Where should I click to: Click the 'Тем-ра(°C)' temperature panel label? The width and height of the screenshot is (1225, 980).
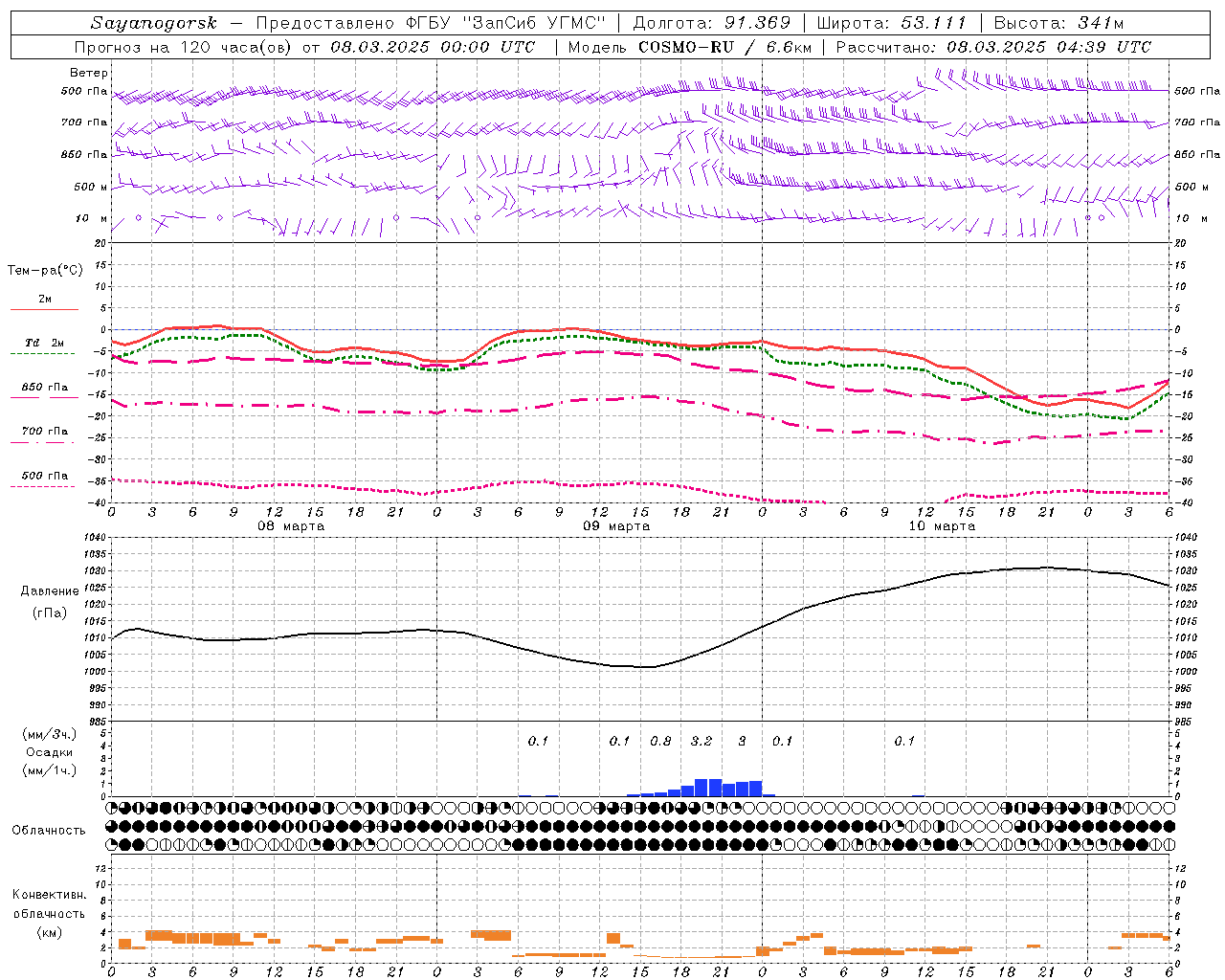[x=45, y=271]
